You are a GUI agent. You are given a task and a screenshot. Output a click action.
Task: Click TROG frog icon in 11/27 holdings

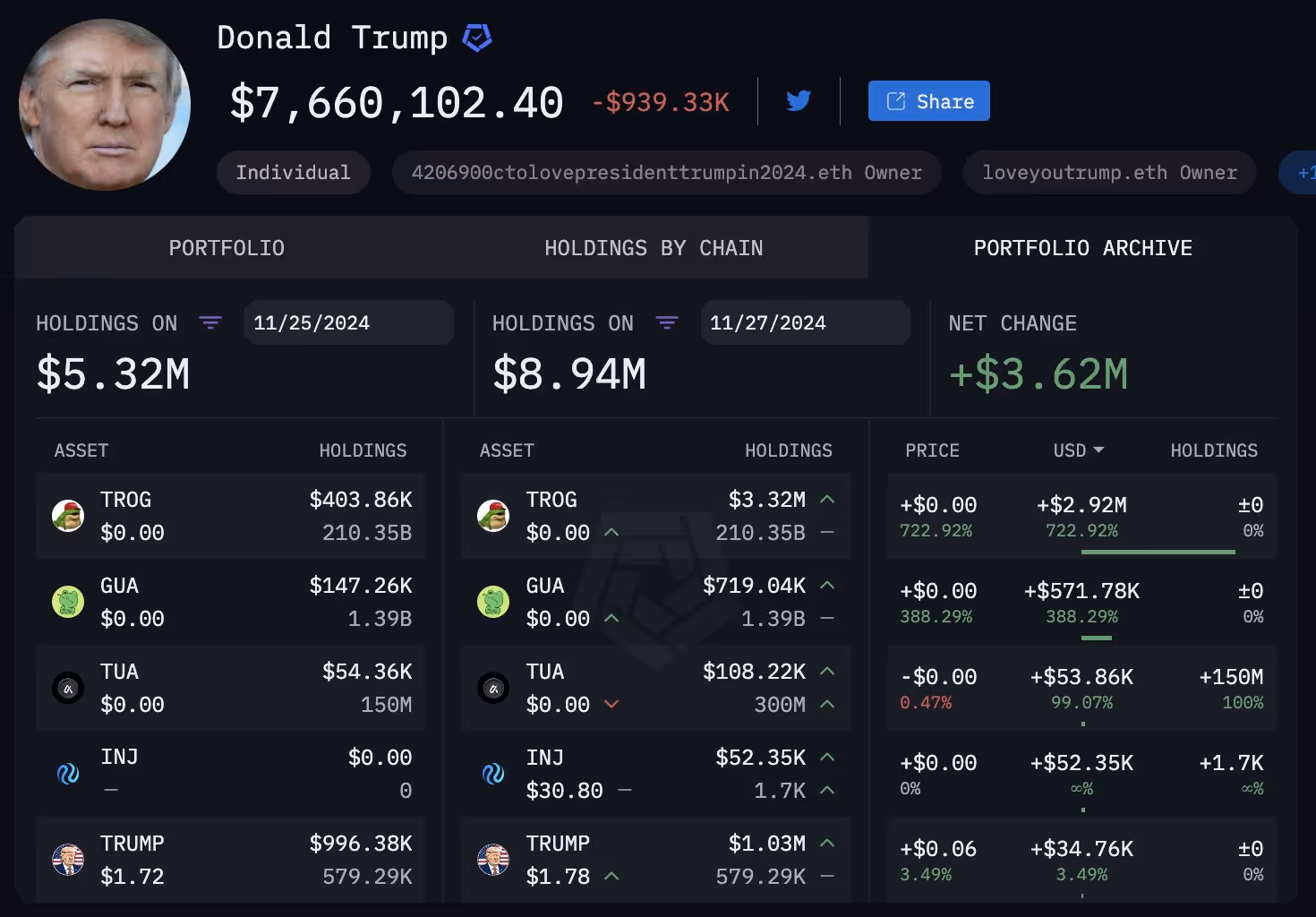[x=493, y=516]
